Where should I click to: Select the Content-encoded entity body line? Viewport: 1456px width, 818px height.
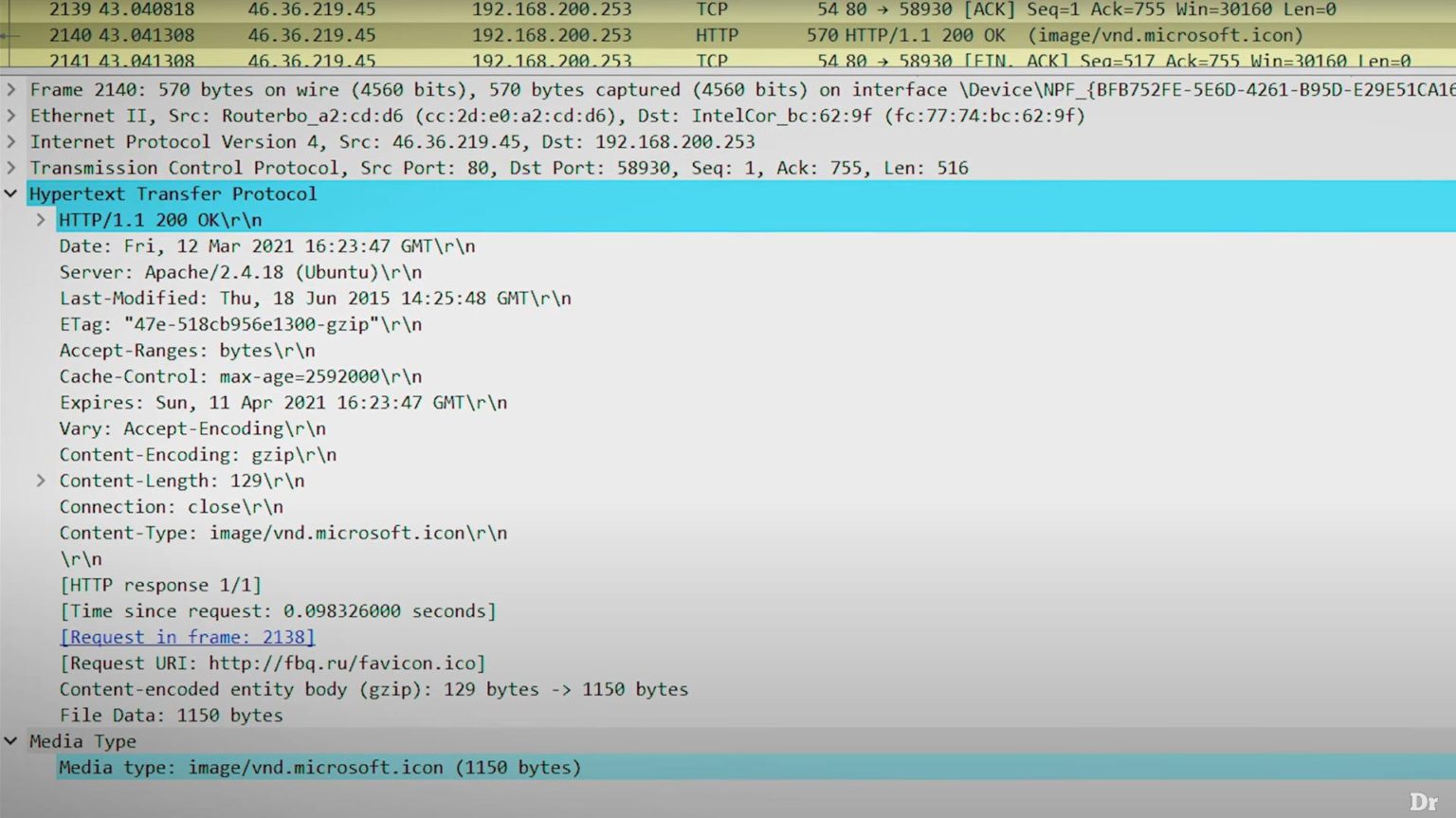pos(373,689)
